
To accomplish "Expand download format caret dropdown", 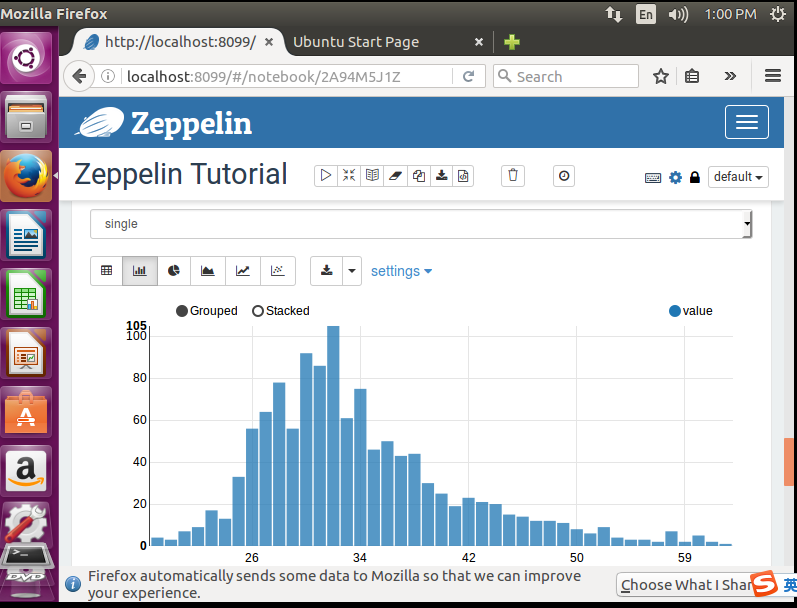I will [352, 271].
